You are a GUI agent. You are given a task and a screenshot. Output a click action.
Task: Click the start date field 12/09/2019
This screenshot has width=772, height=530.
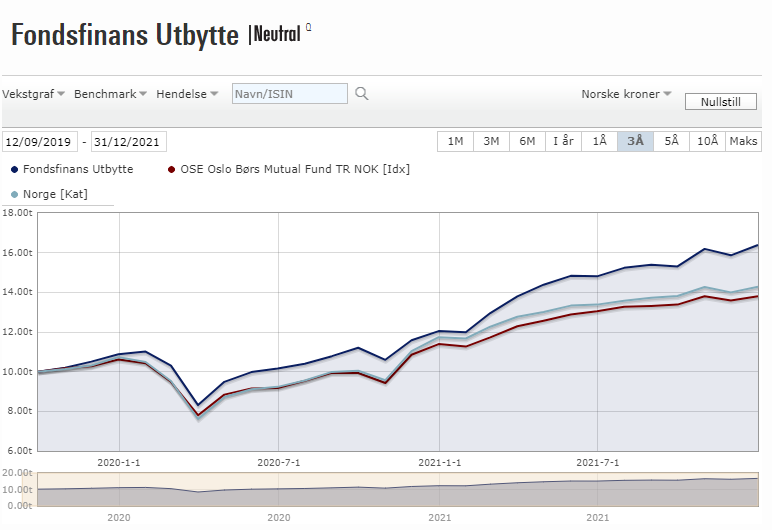point(39,142)
